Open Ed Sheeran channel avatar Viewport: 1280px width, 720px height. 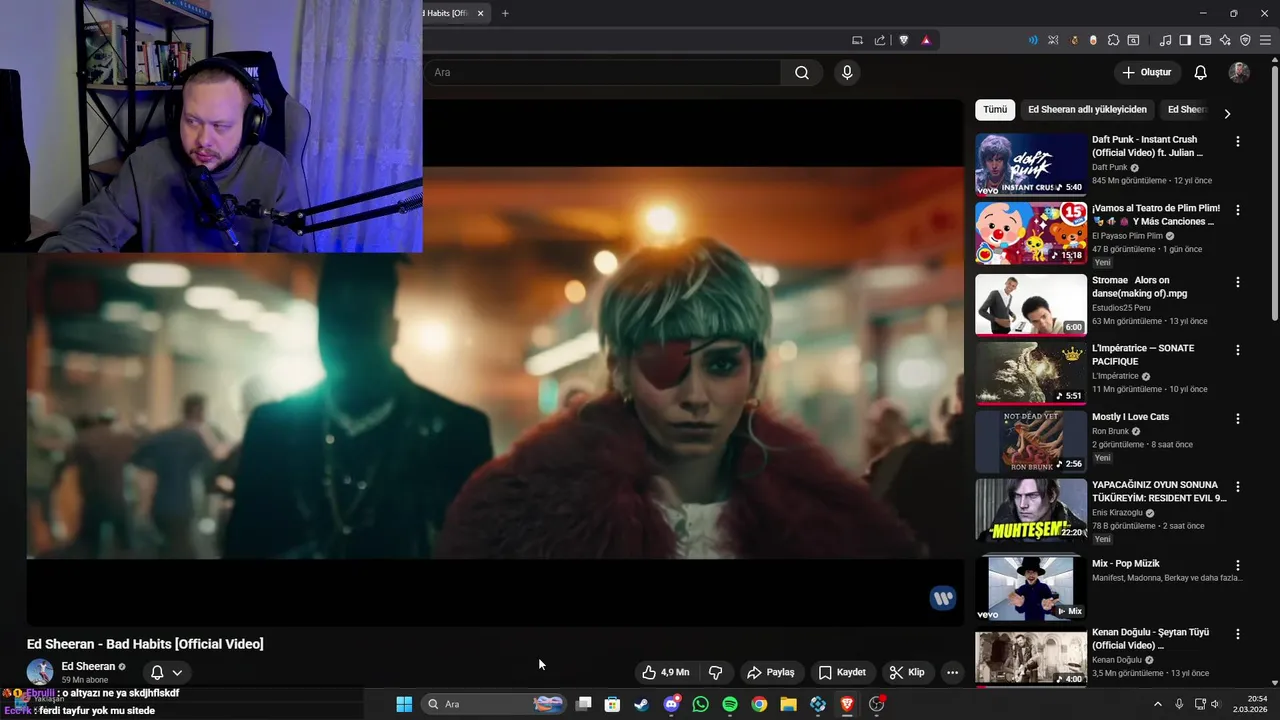[40, 672]
